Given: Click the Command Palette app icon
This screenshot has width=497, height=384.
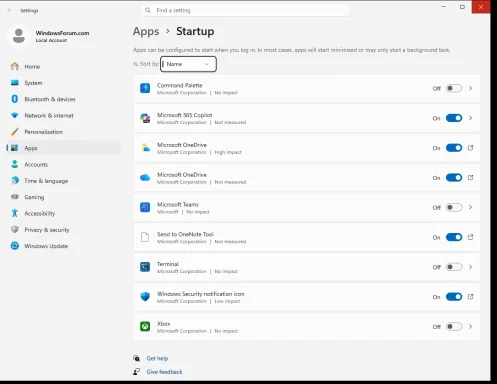Looking at the screenshot, I should pyautogui.click(x=145, y=88).
